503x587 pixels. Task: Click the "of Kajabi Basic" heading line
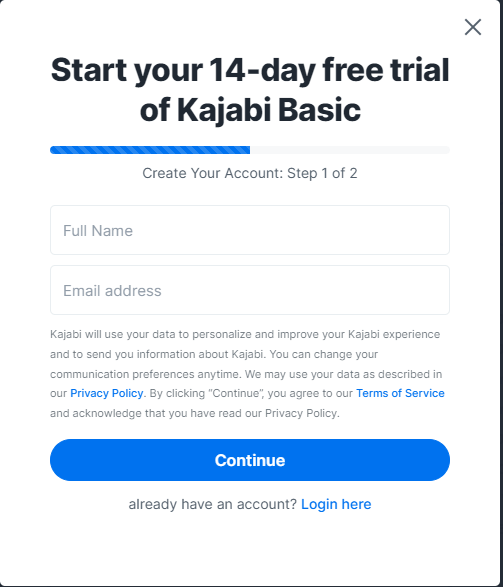click(x=250, y=110)
